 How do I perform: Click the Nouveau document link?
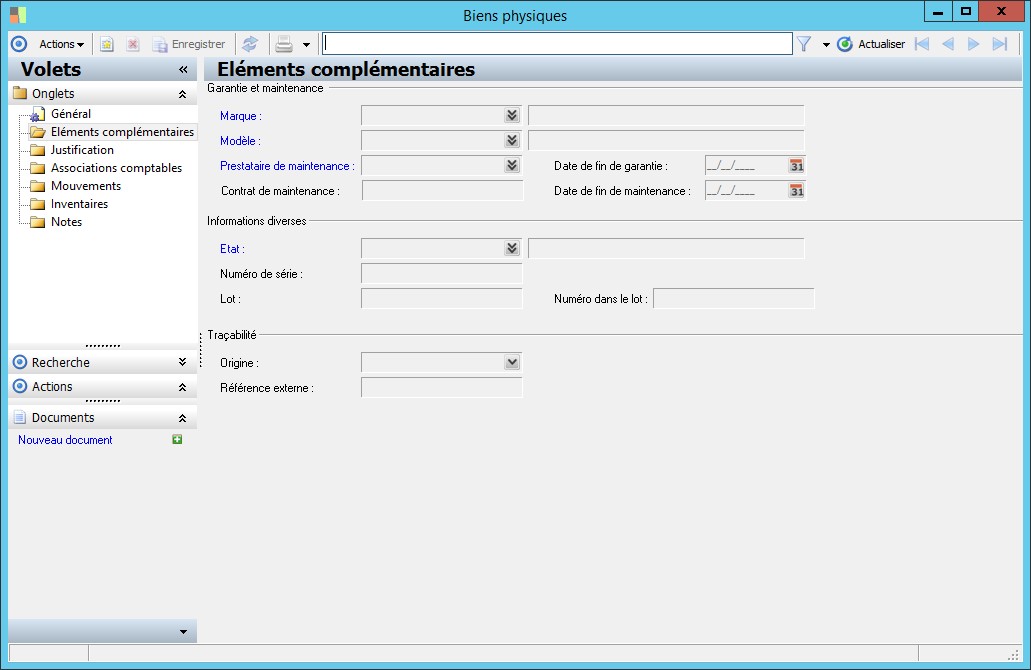pos(65,440)
